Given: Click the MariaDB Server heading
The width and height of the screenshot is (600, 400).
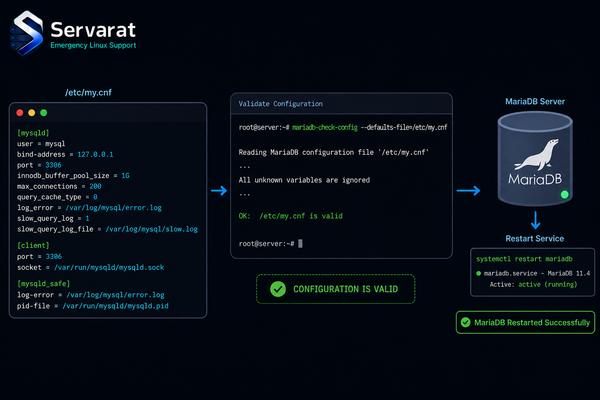Looking at the screenshot, I should (x=535, y=101).
